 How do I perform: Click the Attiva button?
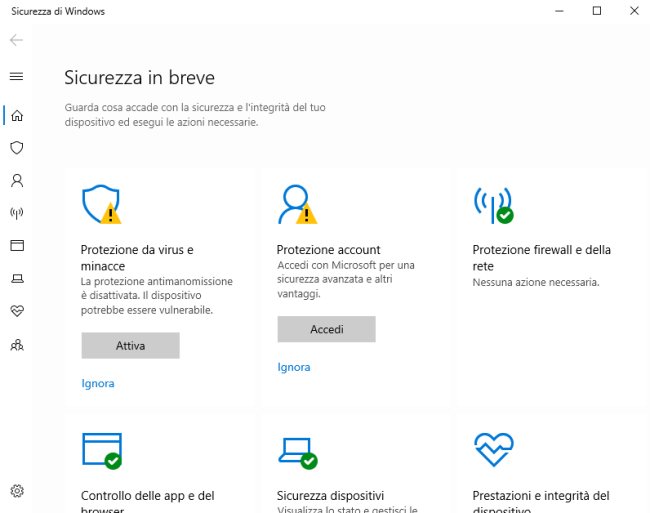(131, 346)
